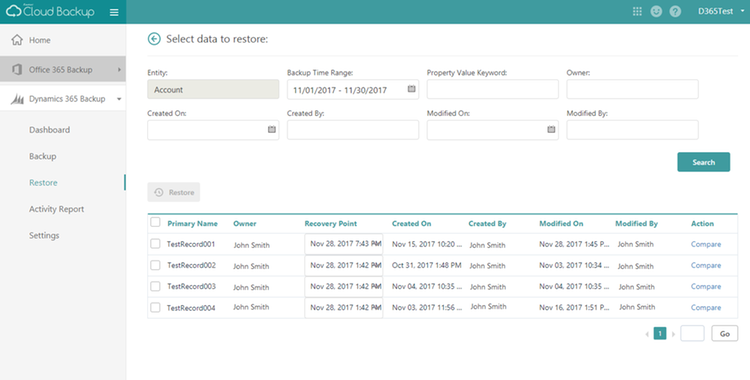Click the Home house icon
750x380 pixels.
coord(17,40)
